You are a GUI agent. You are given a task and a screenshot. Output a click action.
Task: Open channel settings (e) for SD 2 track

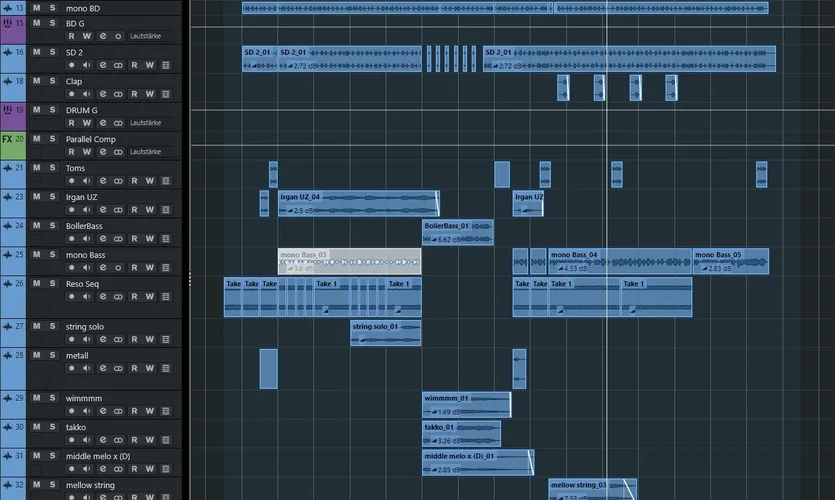(102, 65)
